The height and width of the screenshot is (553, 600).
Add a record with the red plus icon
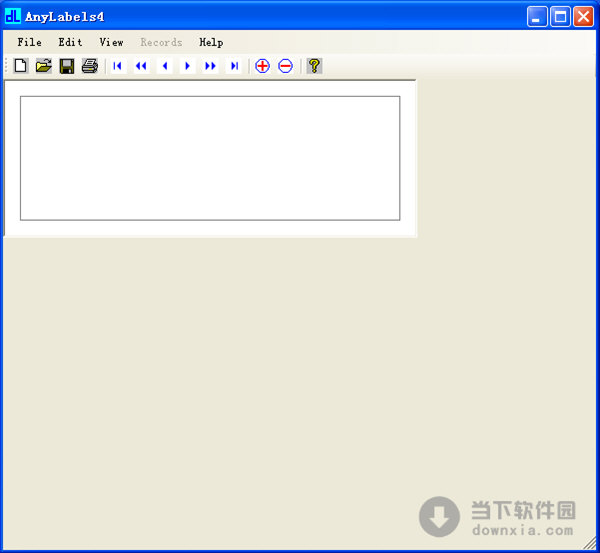[262, 66]
